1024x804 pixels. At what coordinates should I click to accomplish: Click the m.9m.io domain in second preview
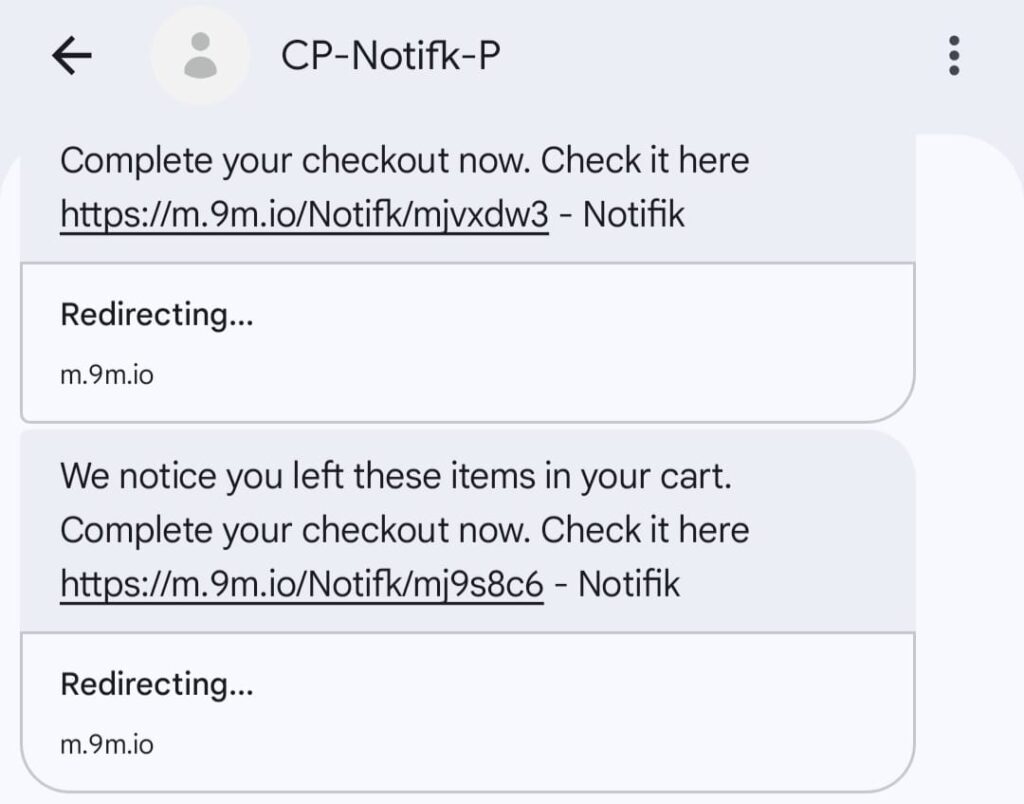click(x=107, y=745)
